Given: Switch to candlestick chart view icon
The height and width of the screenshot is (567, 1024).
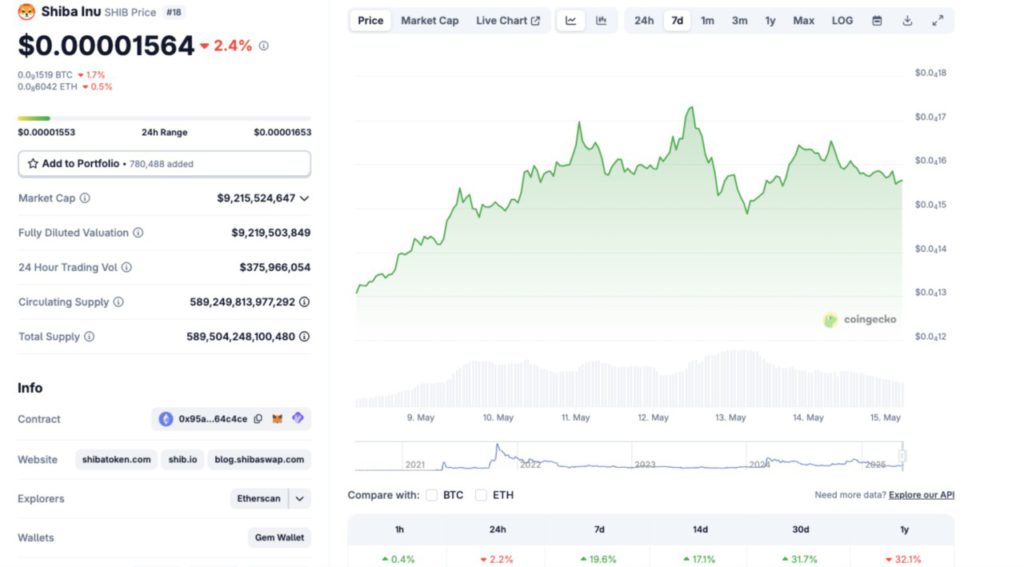Looking at the screenshot, I should 601,20.
